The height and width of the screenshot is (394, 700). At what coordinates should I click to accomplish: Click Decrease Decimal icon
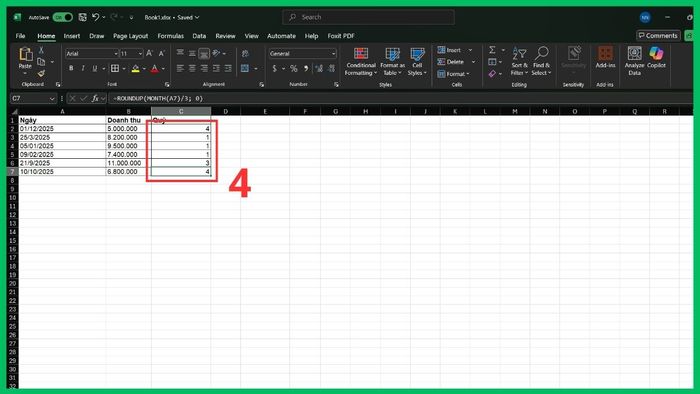pos(331,68)
